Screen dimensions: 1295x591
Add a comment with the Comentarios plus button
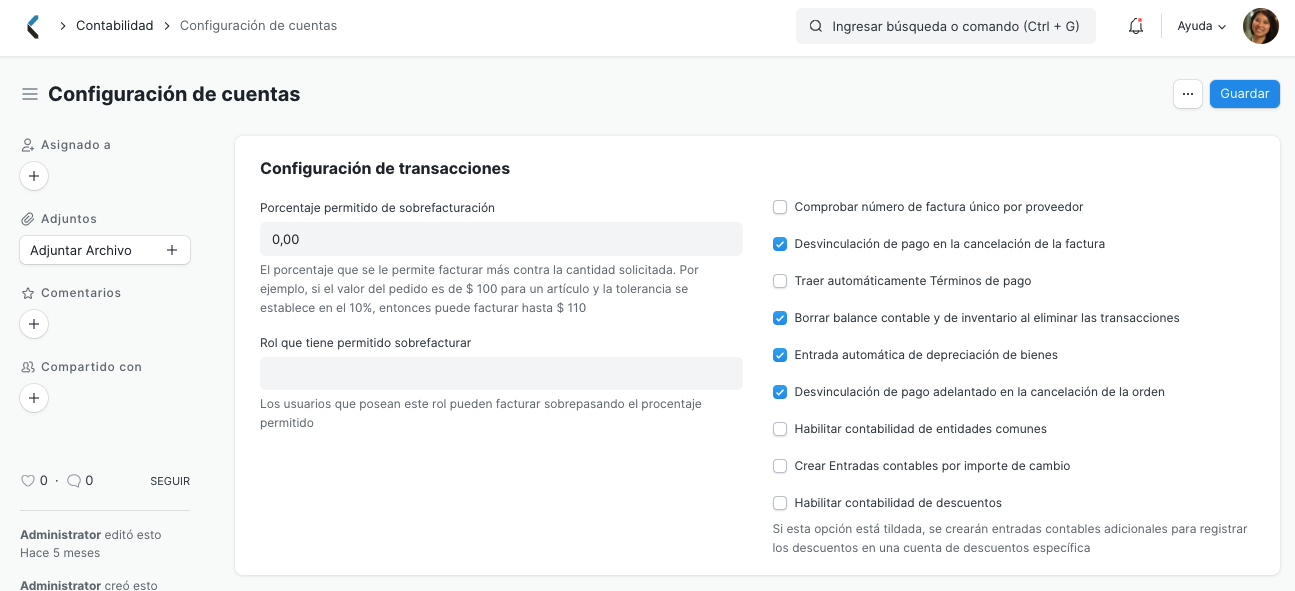click(34, 324)
